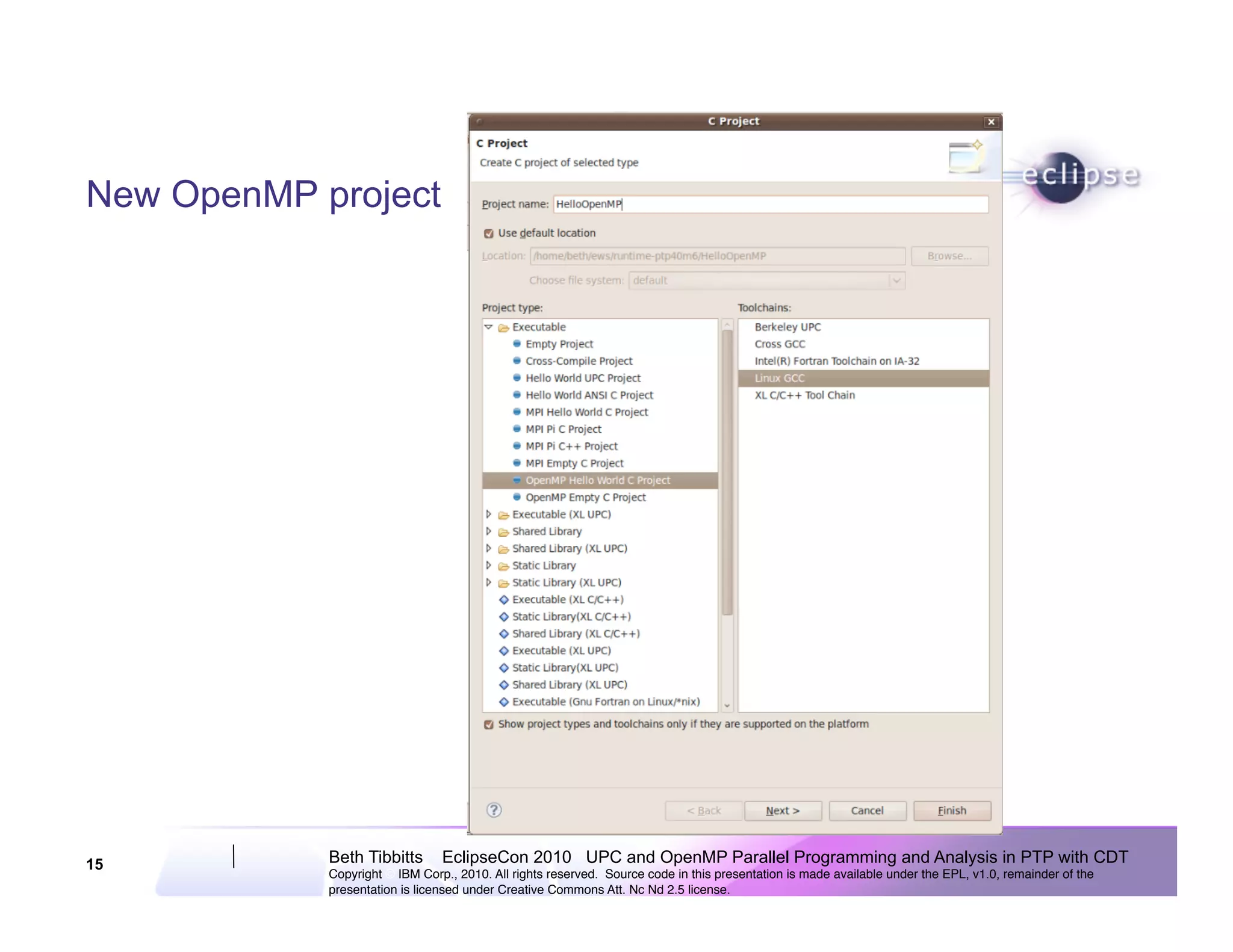Click the Browse button
This screenshot has width=1233, height=952.
(949, 256)
